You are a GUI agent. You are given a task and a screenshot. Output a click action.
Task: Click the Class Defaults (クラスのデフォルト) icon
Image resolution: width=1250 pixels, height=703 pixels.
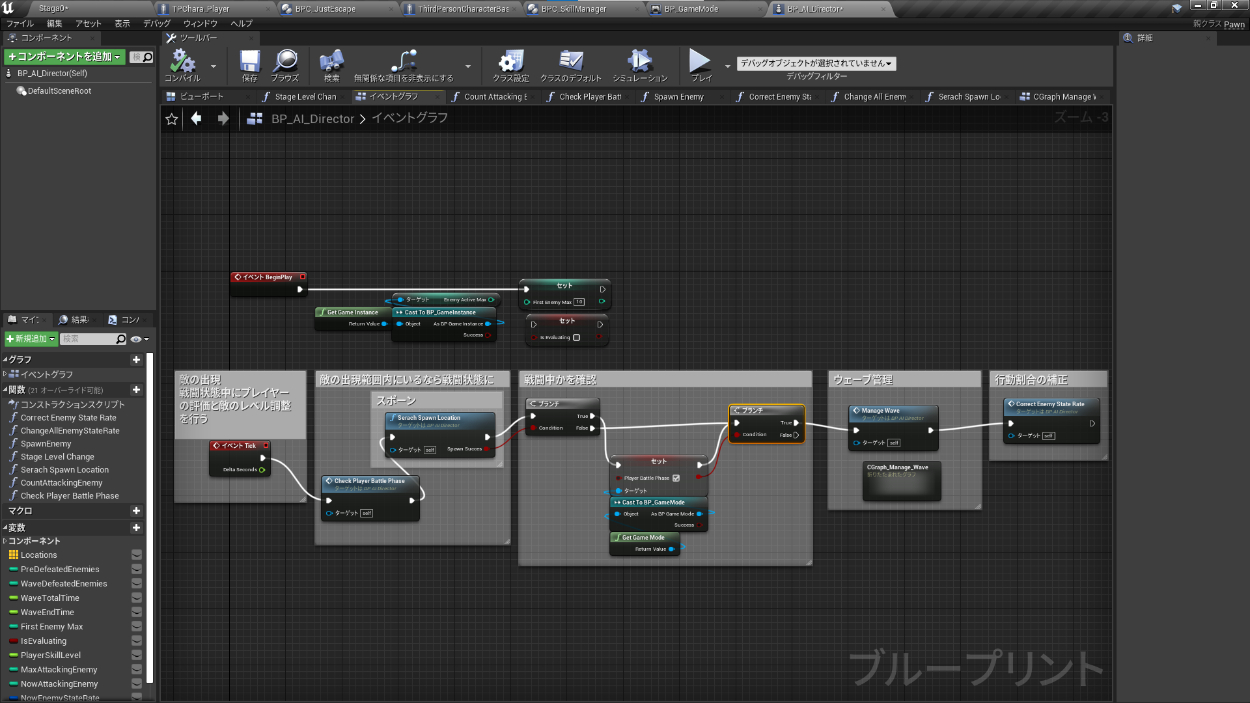click(x=571, y=62)
